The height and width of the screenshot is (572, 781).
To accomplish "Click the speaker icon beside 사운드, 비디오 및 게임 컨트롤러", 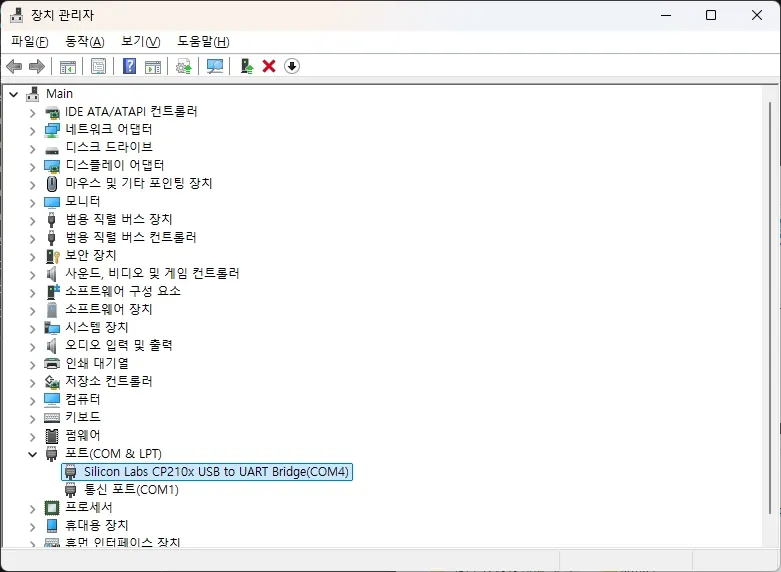I will coord(51,274).
